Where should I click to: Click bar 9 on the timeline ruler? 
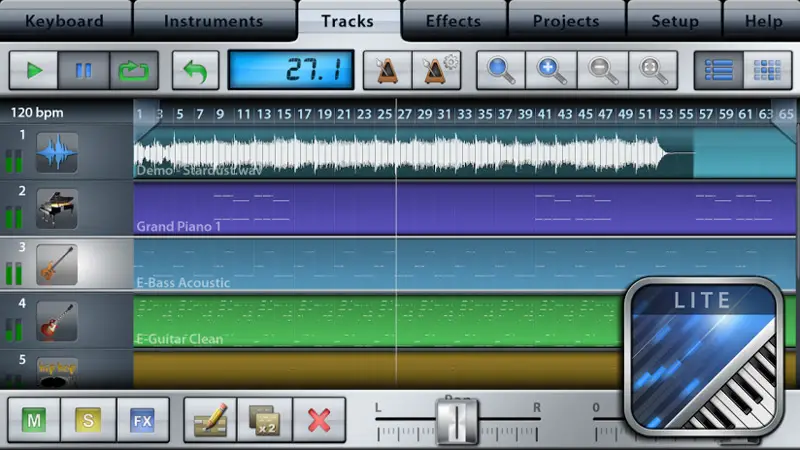[x=220, y=114]
